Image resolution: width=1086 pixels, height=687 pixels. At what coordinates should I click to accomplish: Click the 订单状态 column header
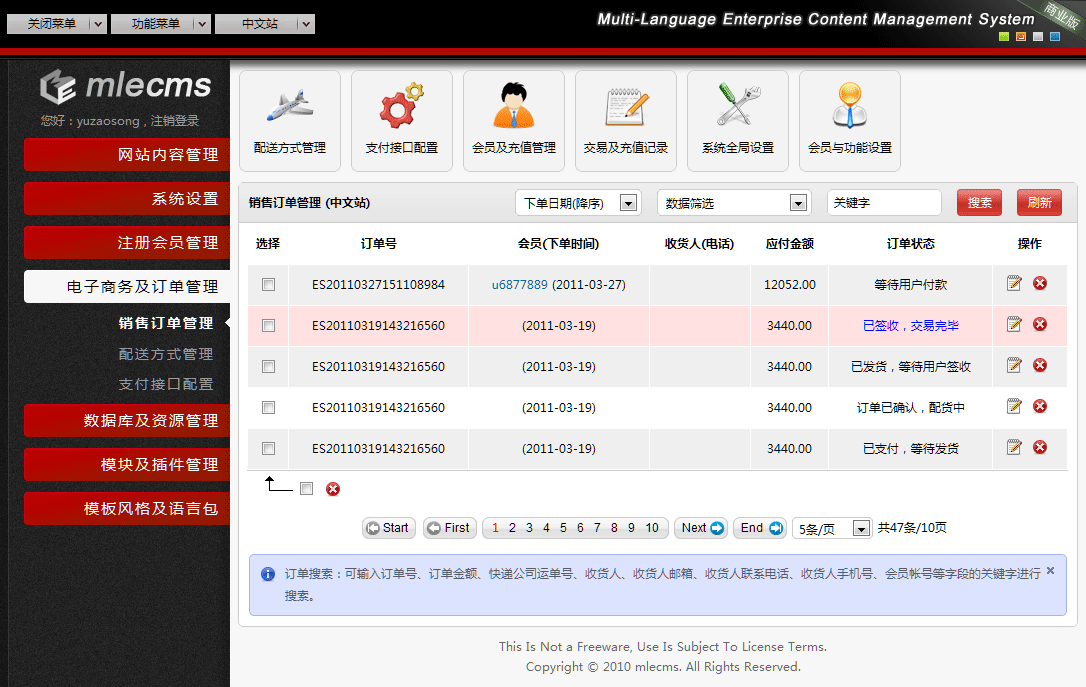(x=911, y=244)
